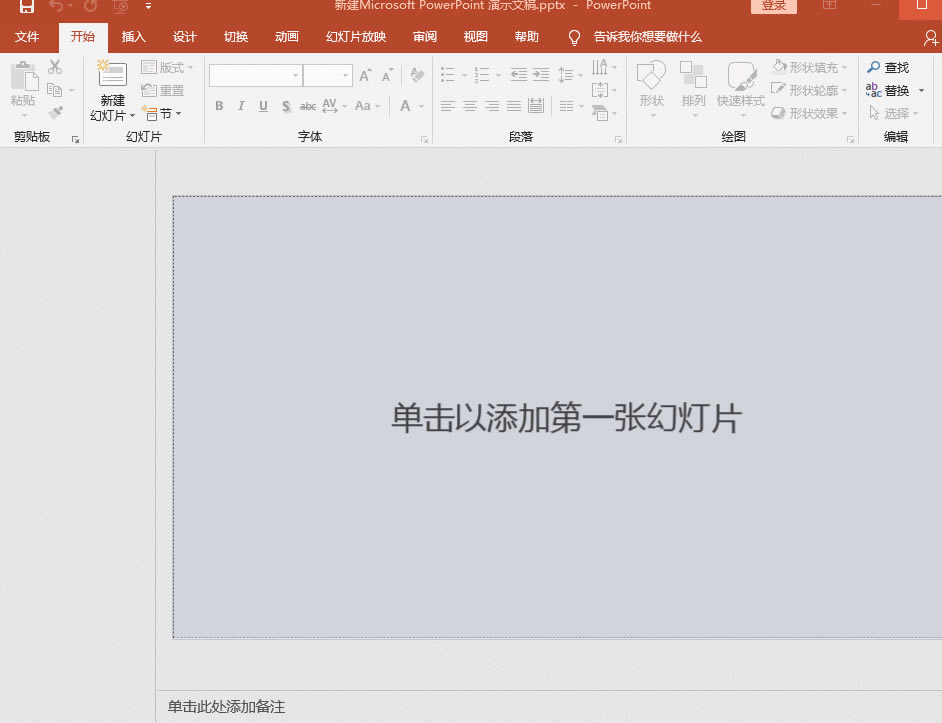This screenshot has height=723, width=942.
Task: Click the Increase Font Size icon
Action: [x=363, y=74]
